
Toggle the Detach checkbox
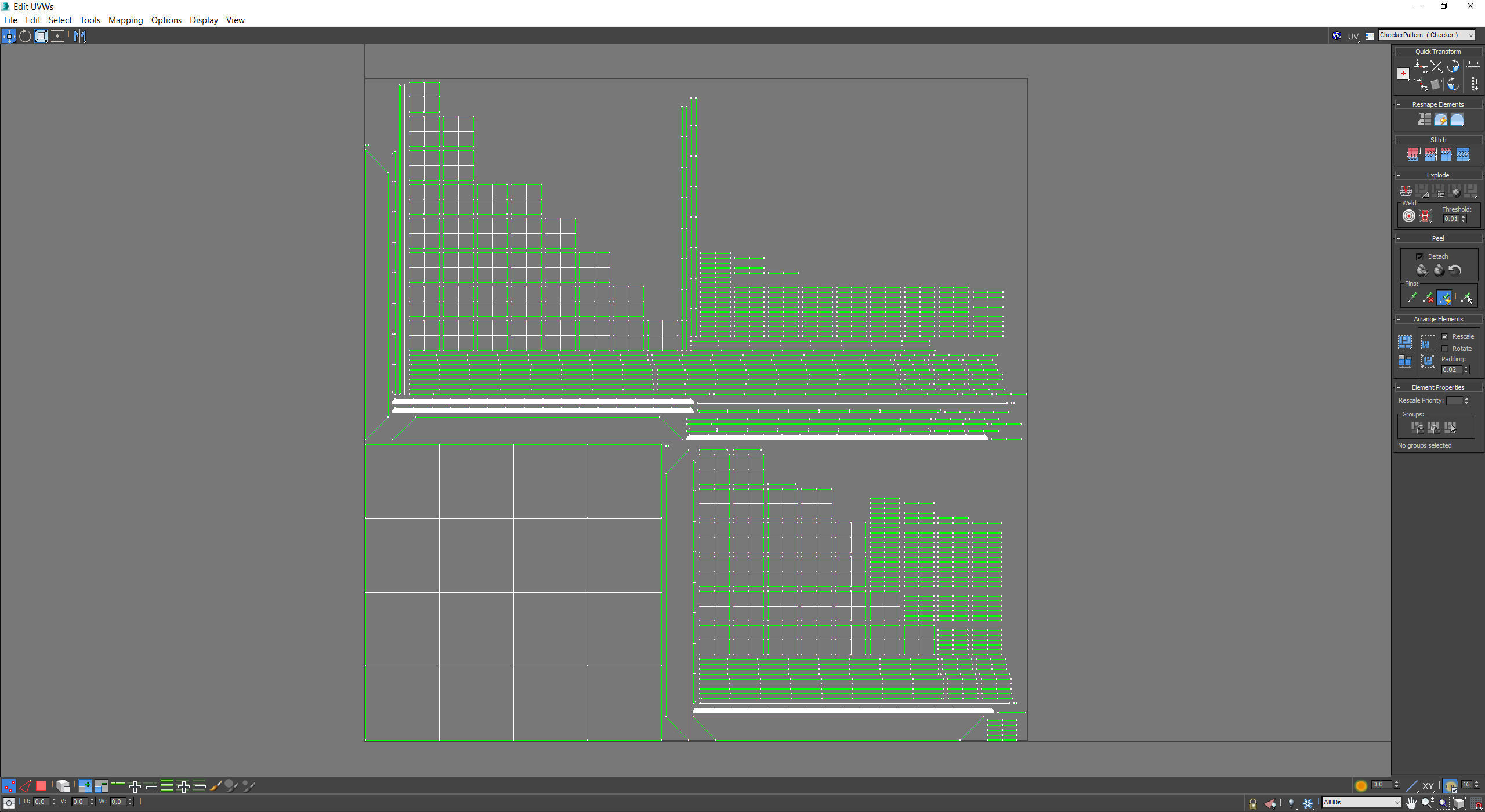pos(1419,256)
